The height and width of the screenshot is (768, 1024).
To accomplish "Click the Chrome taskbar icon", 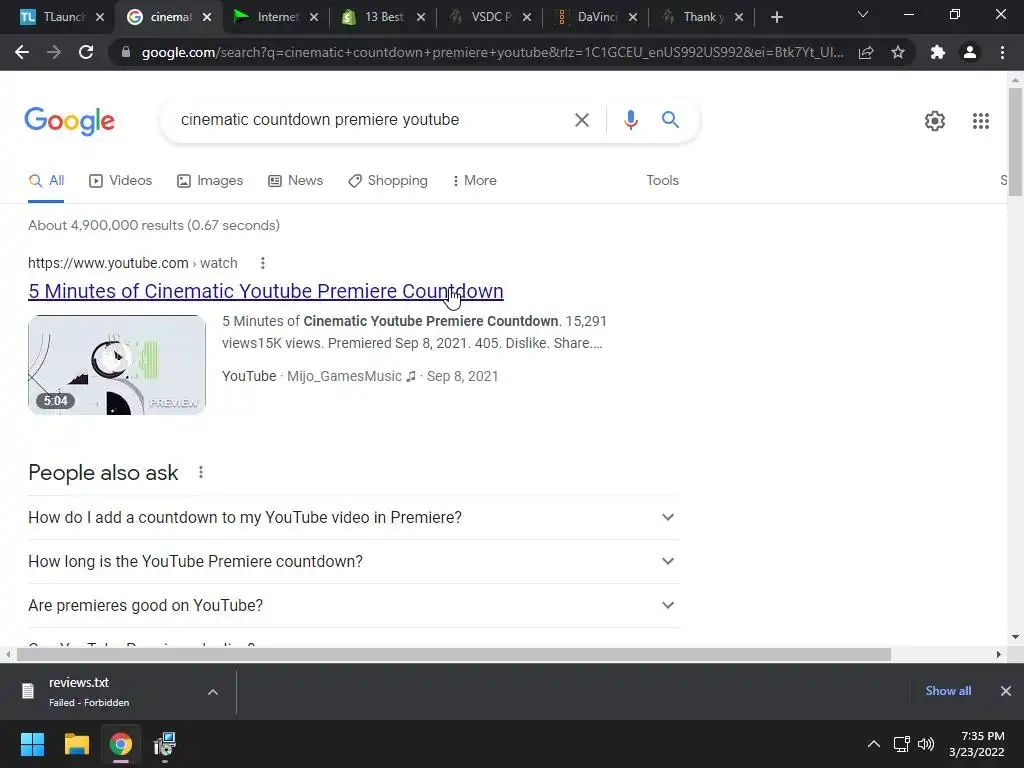I will (120, 744).
